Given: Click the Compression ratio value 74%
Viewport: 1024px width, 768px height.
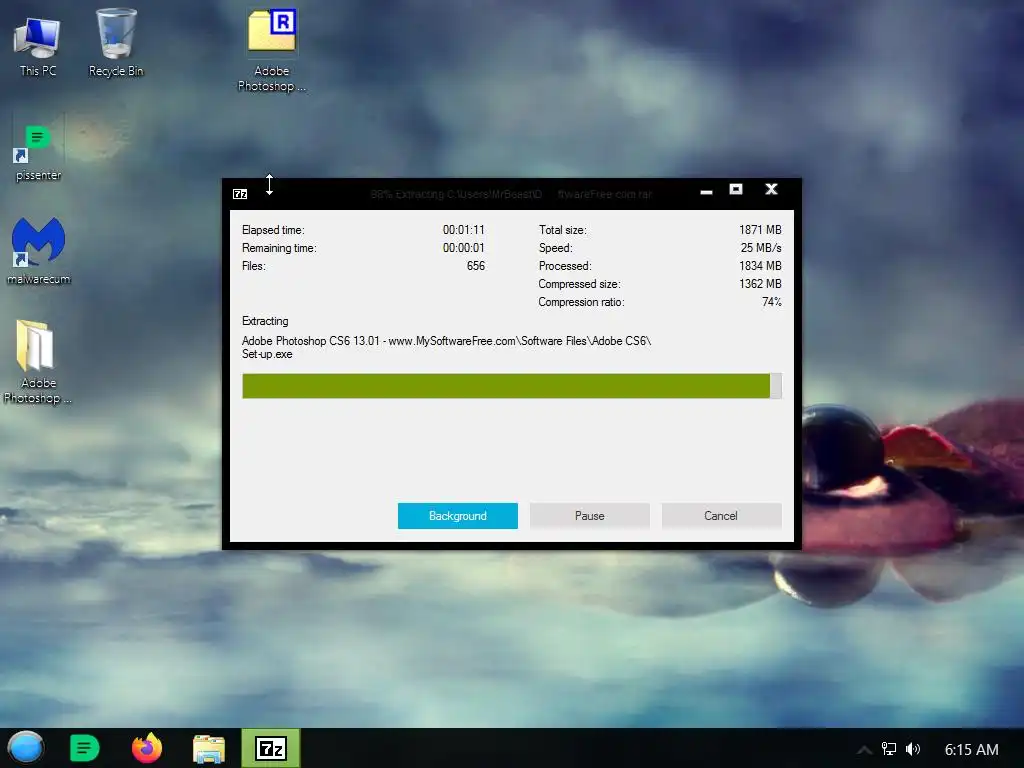Looking at the screenshot, I should (x=772, y=302).
